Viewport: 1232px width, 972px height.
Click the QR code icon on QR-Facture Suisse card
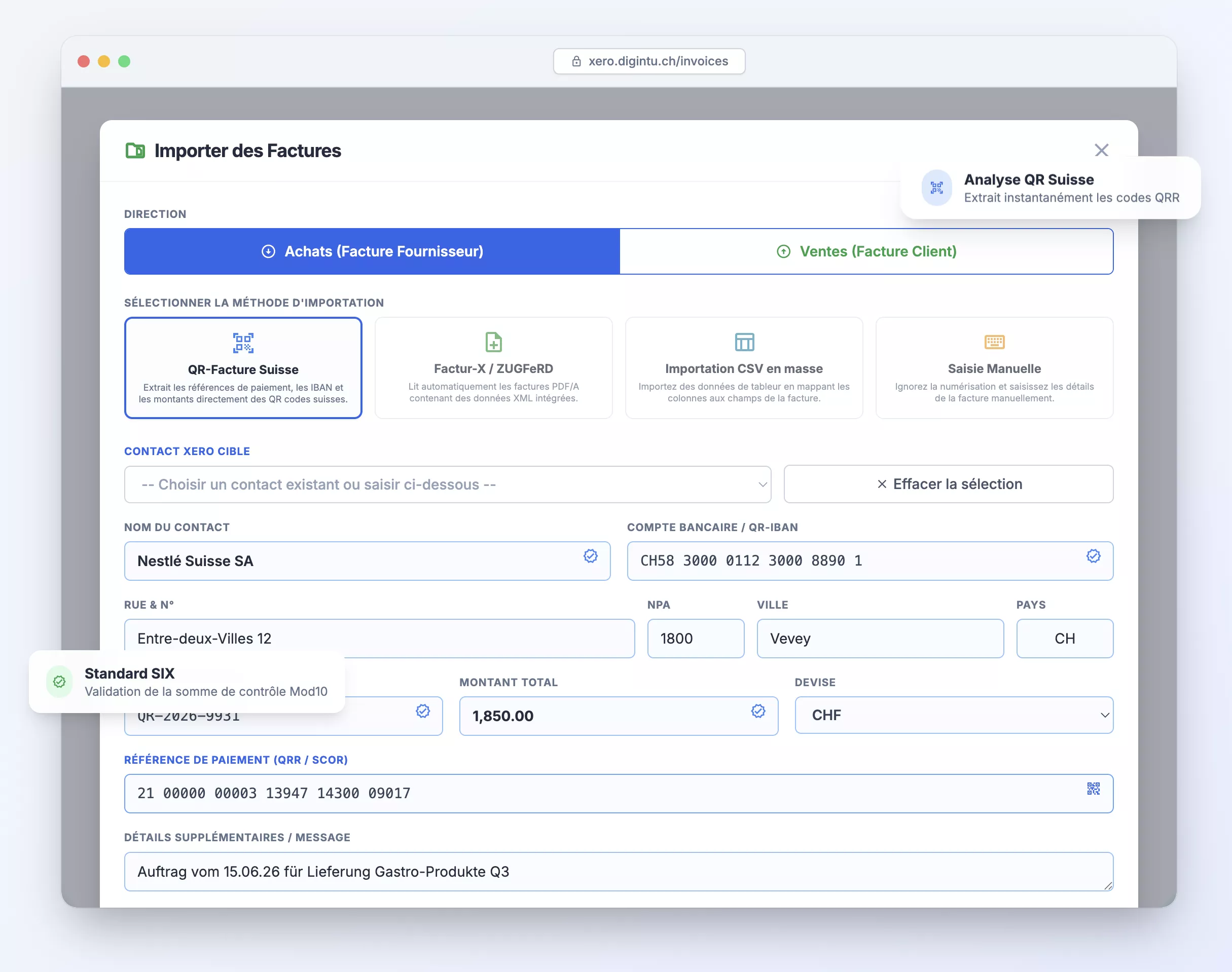click(243, 343)
